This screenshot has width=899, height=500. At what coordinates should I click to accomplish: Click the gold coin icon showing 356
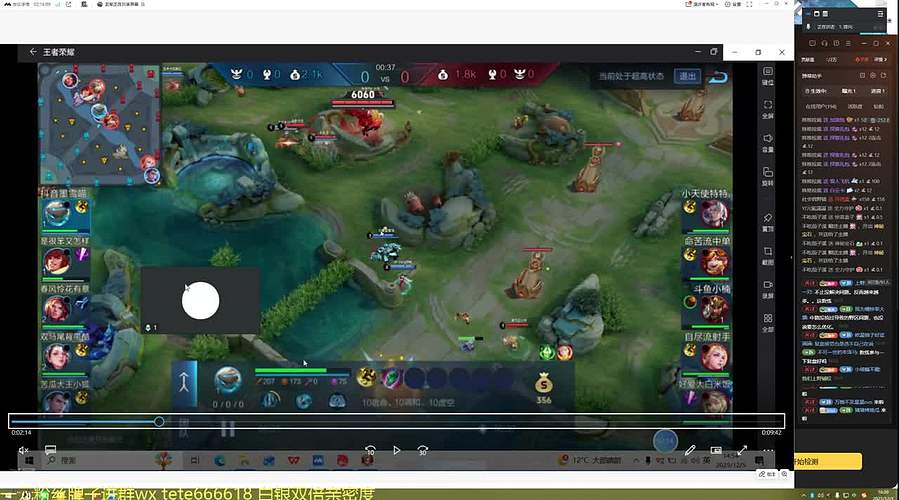pyautogui.click(x=544, y=384)
